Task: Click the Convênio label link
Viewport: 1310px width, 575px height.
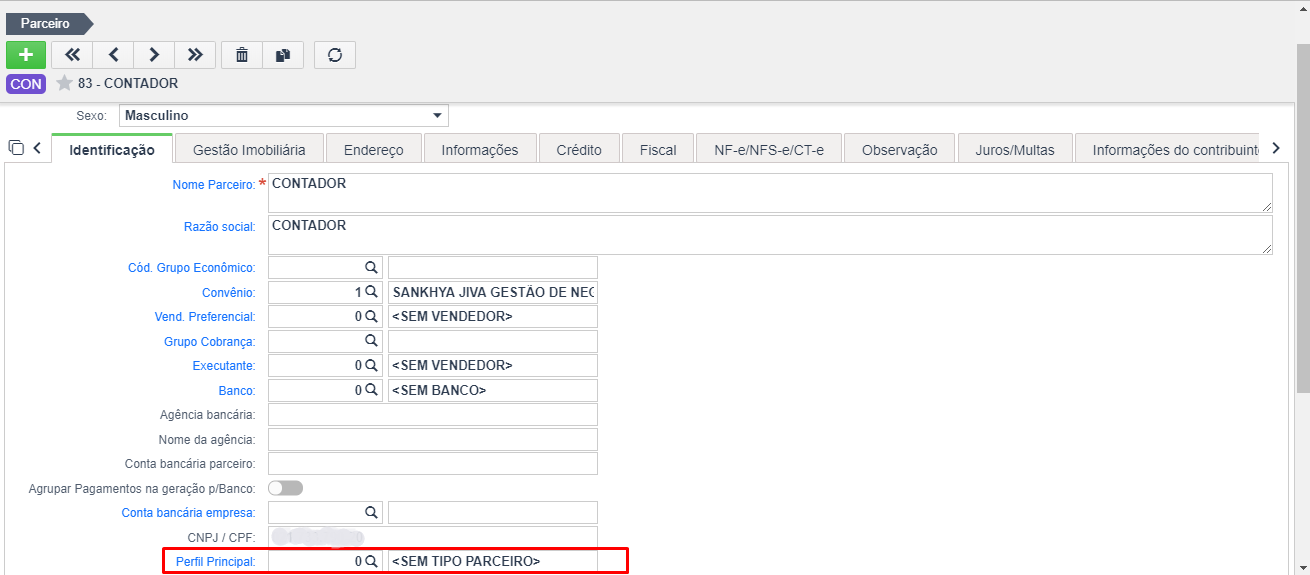Action: point(229,292)
